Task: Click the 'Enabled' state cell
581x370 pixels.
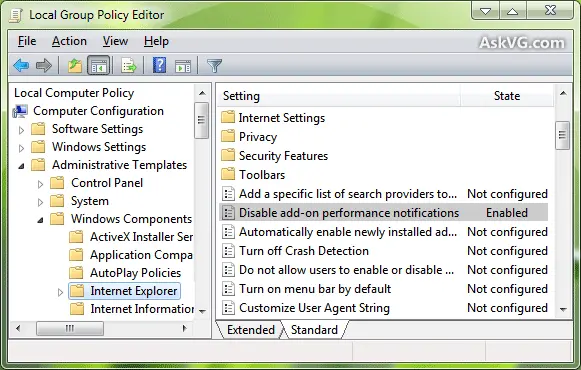Action: click(x=507, y=213)
